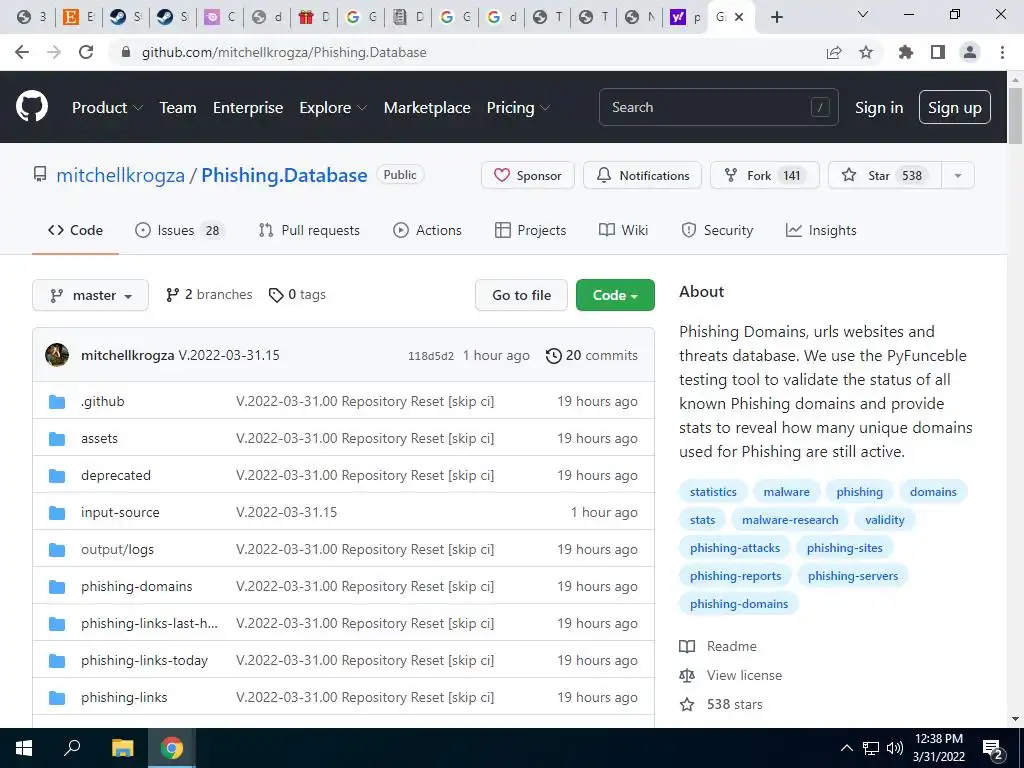Switch to the Insights tab
Image resolution: width=1024 pixels, height=768 pixels.
coord(821,230)
